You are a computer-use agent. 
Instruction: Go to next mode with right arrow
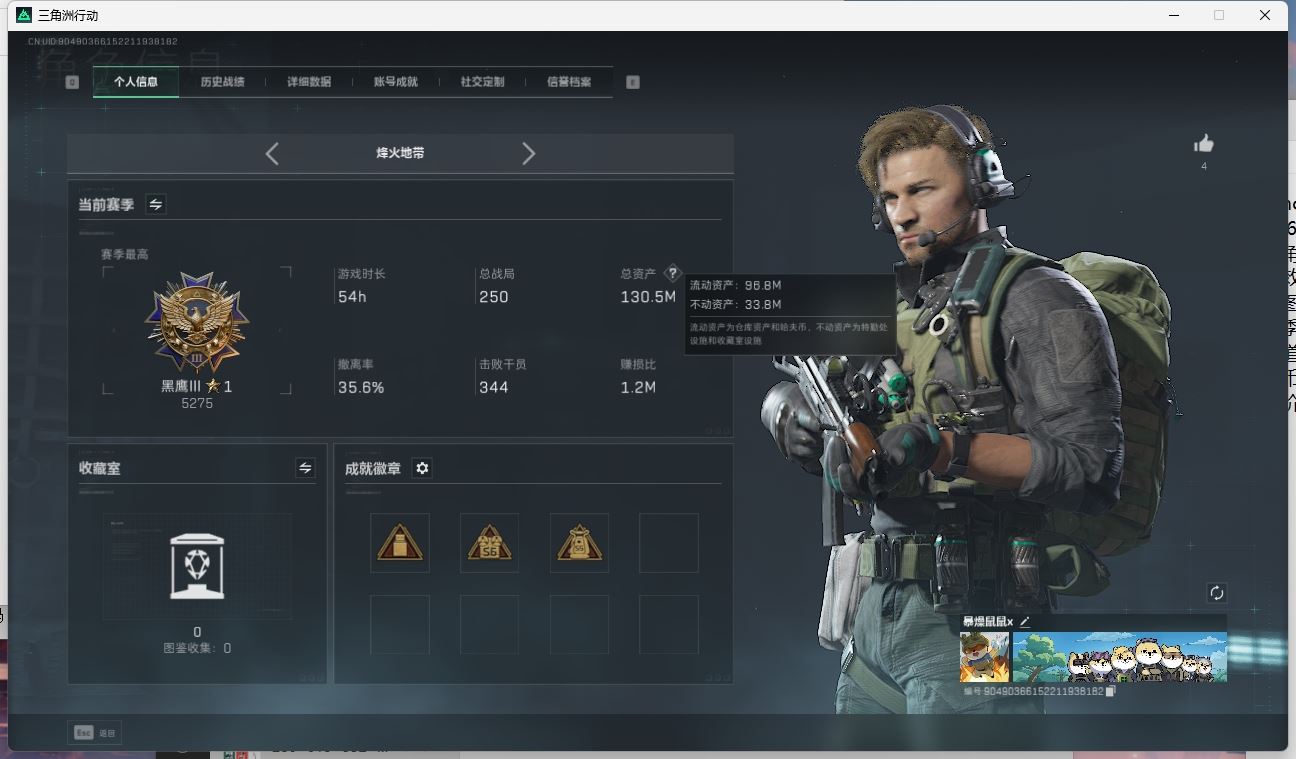pyautogui.click(x=529, y=153)
